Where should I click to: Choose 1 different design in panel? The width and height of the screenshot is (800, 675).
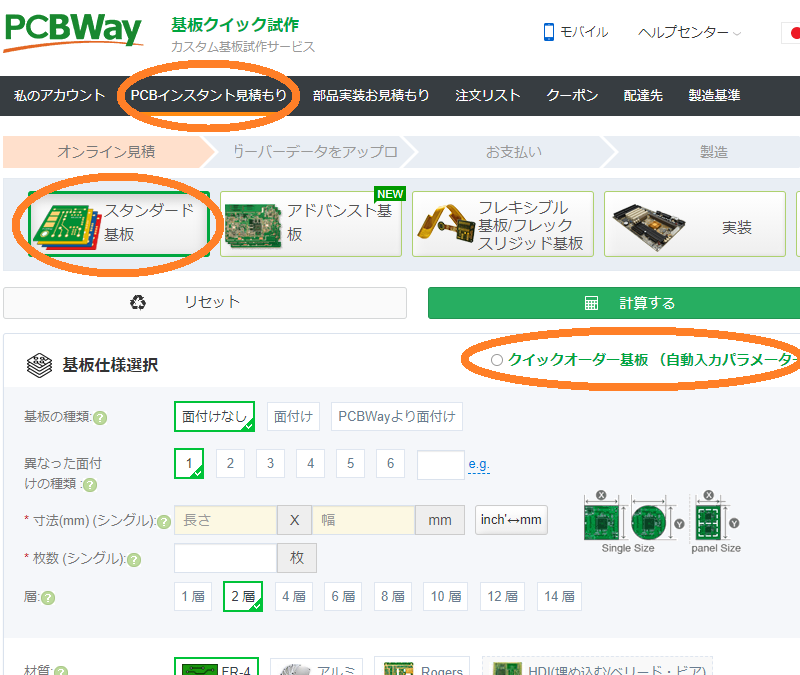[189, 463]
